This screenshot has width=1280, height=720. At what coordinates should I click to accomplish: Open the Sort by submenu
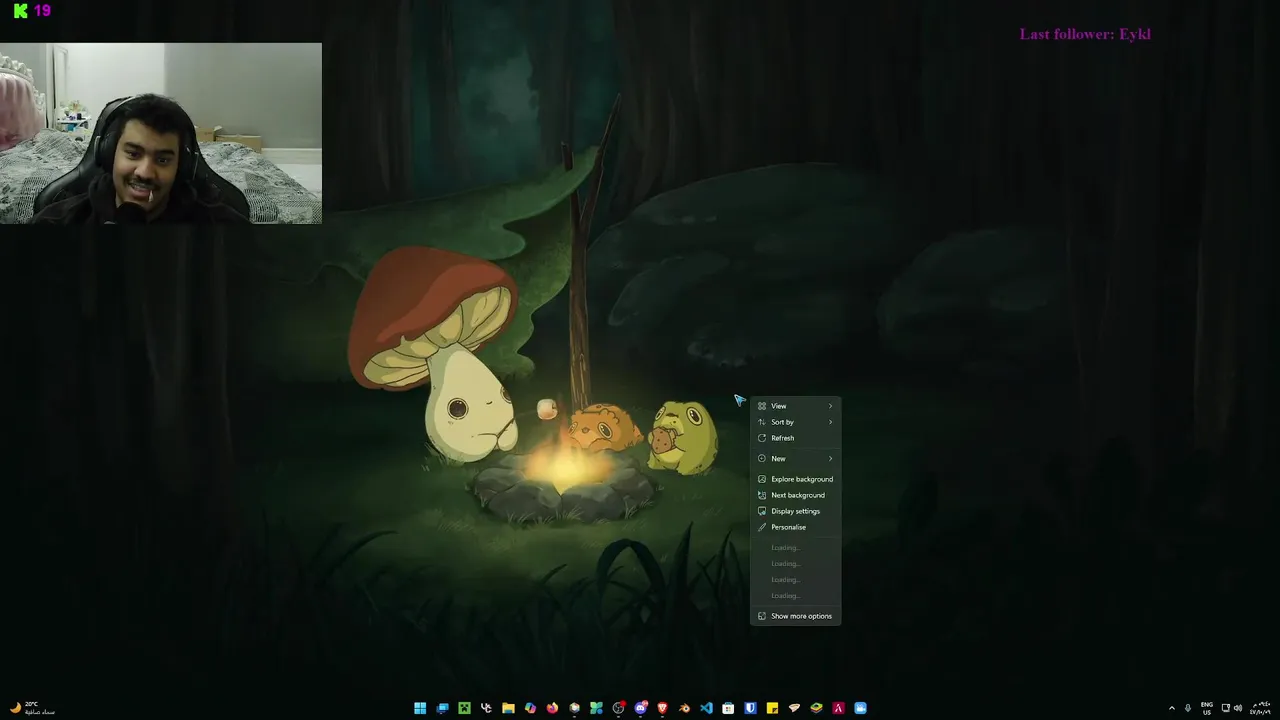coord(795,422)
